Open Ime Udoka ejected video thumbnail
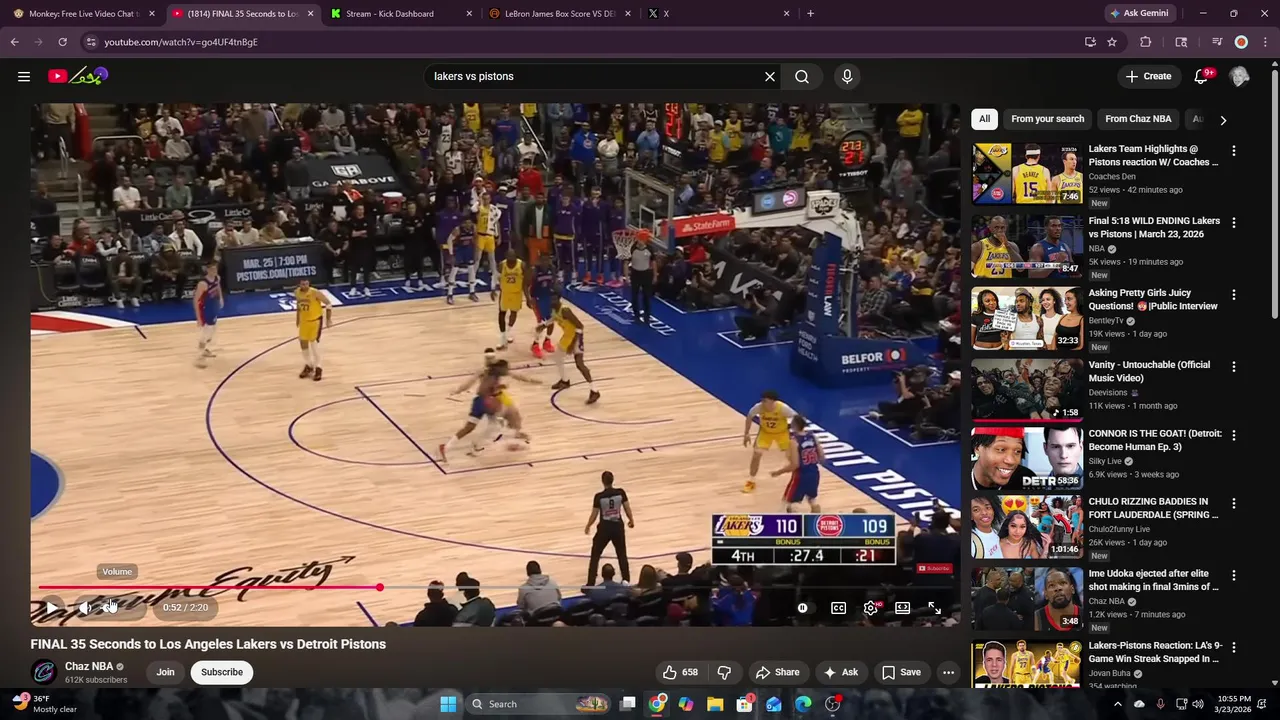1280x720 pixels. point(1027,599)
